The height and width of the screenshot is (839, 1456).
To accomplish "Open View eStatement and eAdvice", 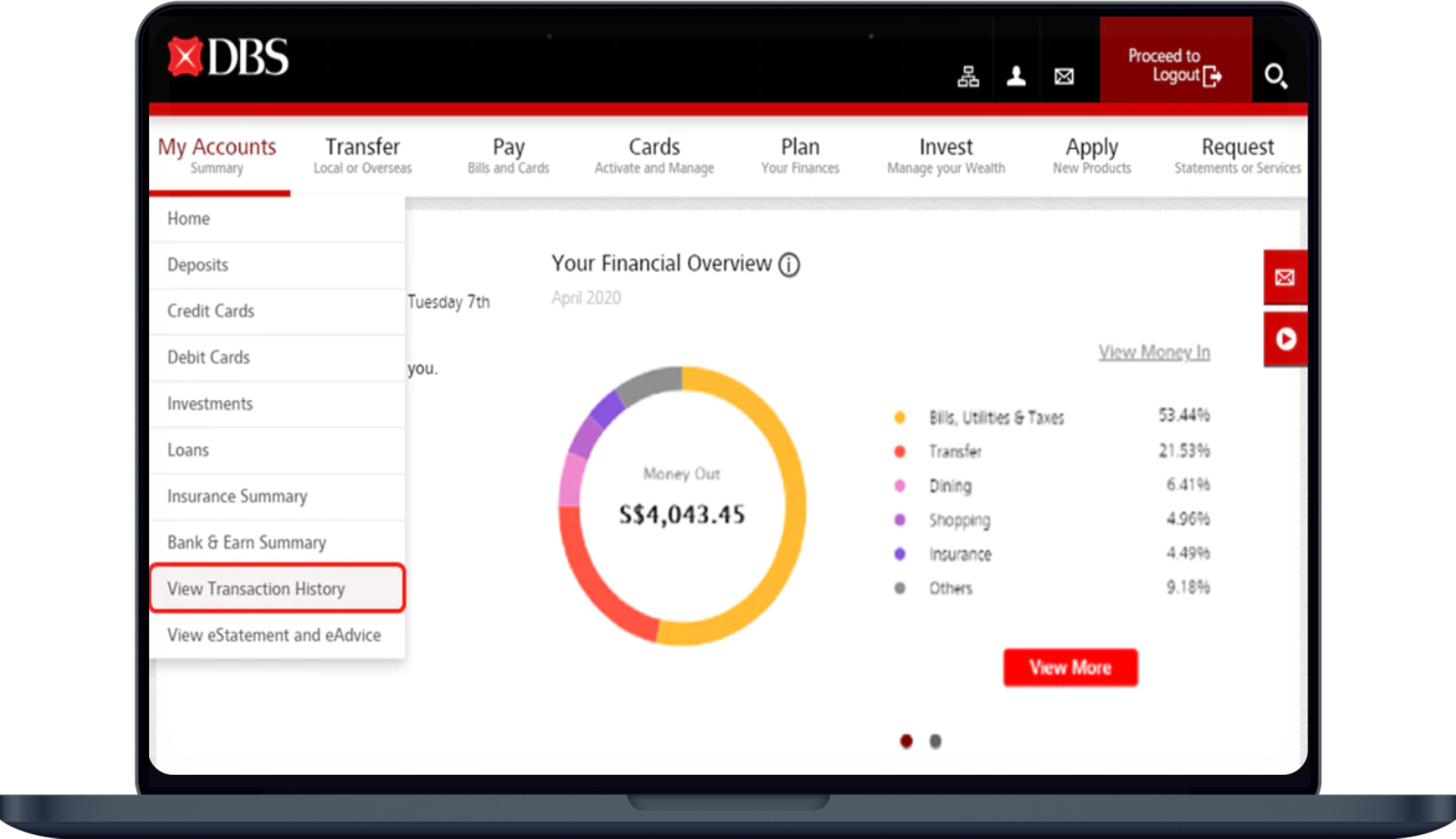I will pos(277,635).
